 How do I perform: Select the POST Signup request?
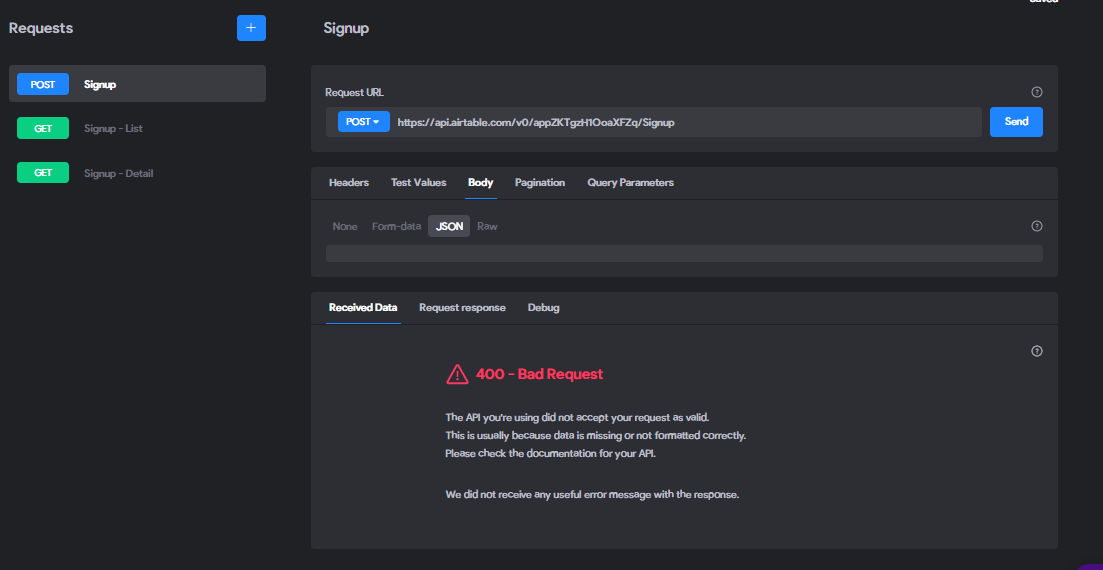point(137,84)
